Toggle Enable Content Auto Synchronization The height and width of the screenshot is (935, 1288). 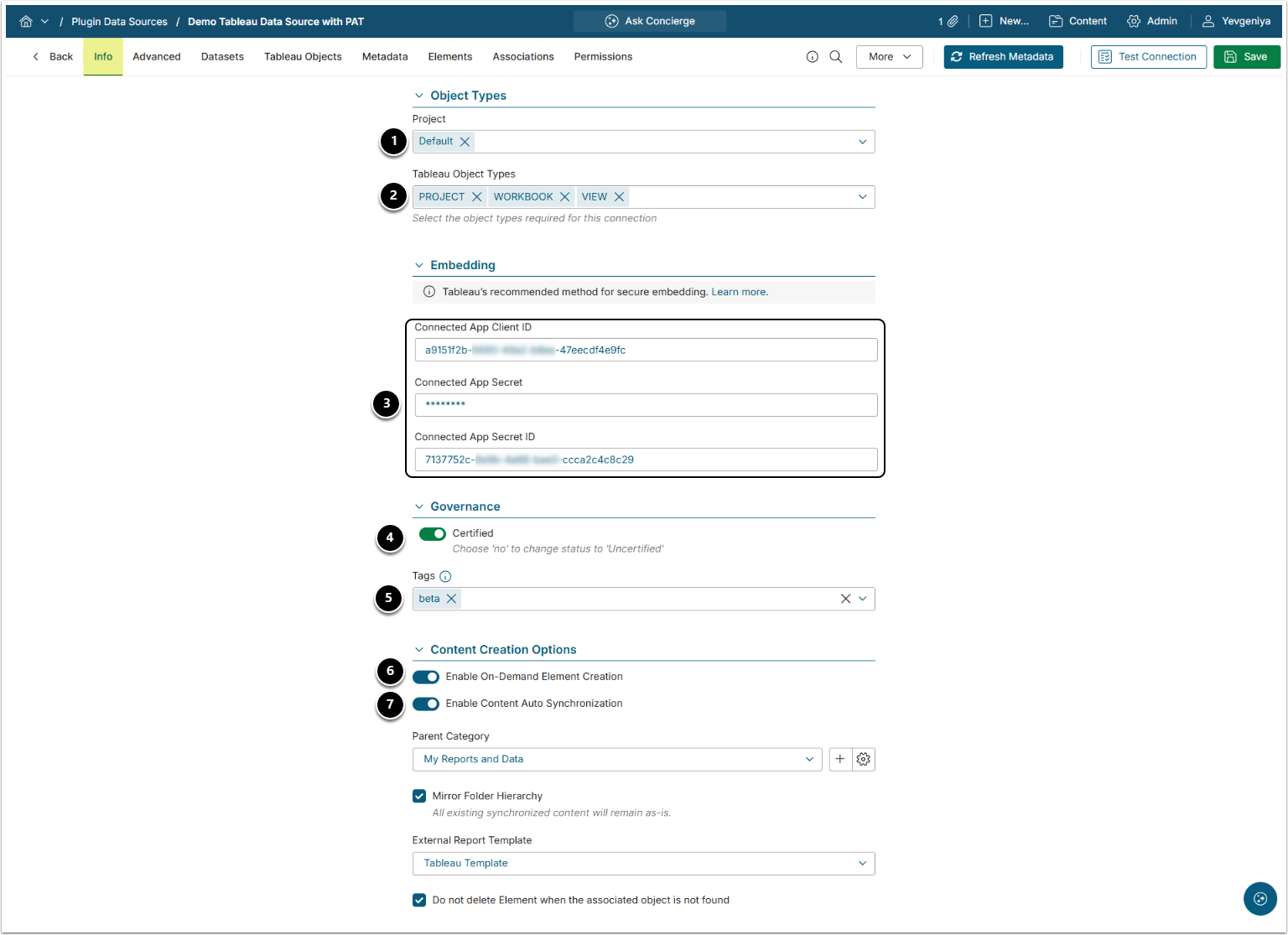coord(426,704)
